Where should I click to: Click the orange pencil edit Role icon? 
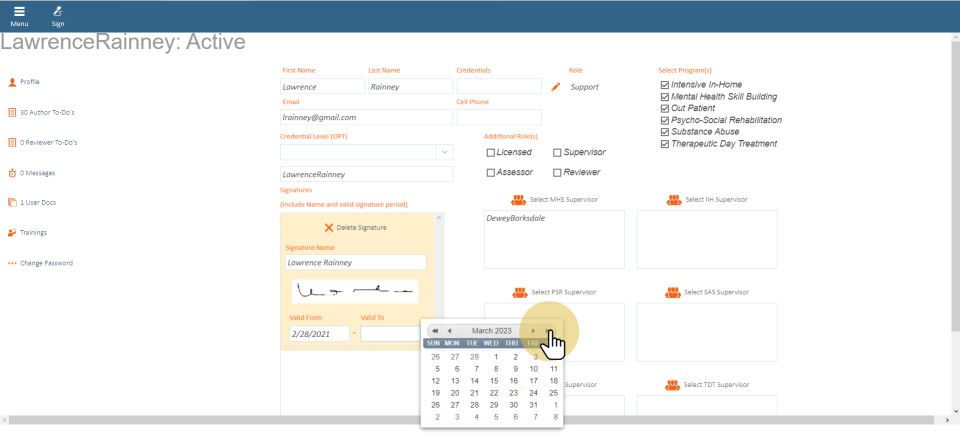pos(556,87)
